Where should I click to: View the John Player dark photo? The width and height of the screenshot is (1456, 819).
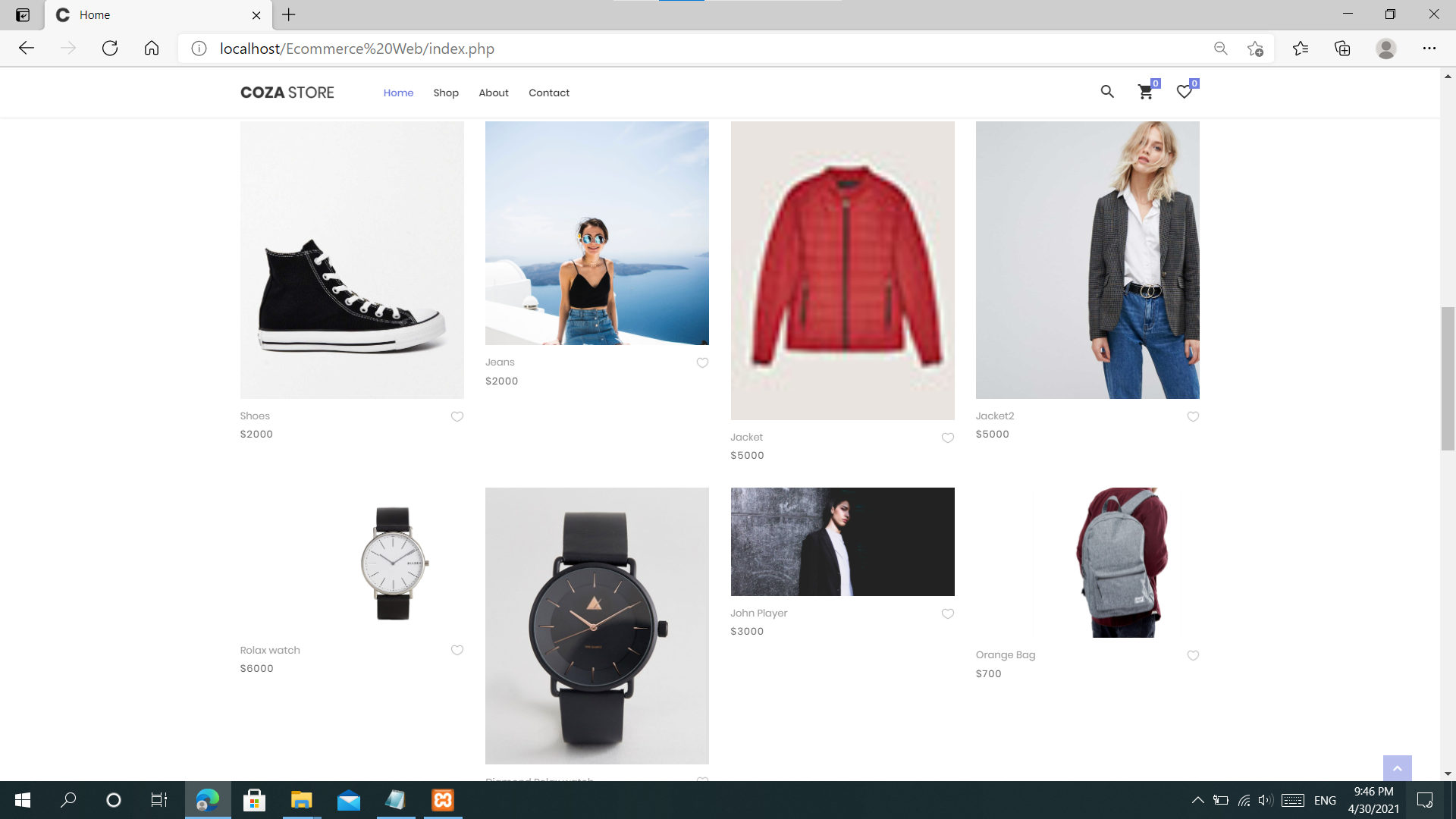click(843, 541)
